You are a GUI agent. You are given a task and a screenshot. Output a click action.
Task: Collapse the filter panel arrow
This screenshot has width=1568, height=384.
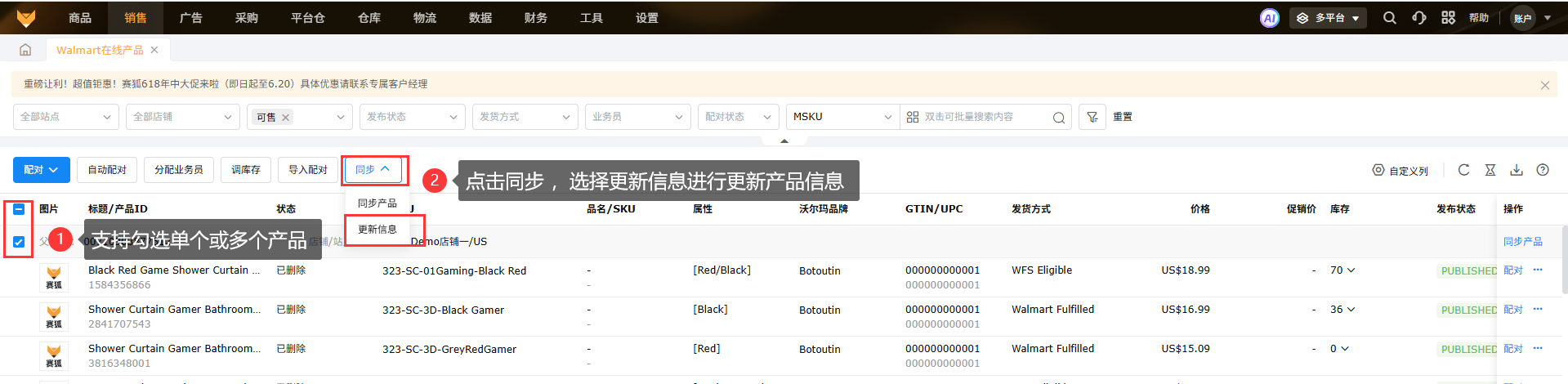click(784, 141)
